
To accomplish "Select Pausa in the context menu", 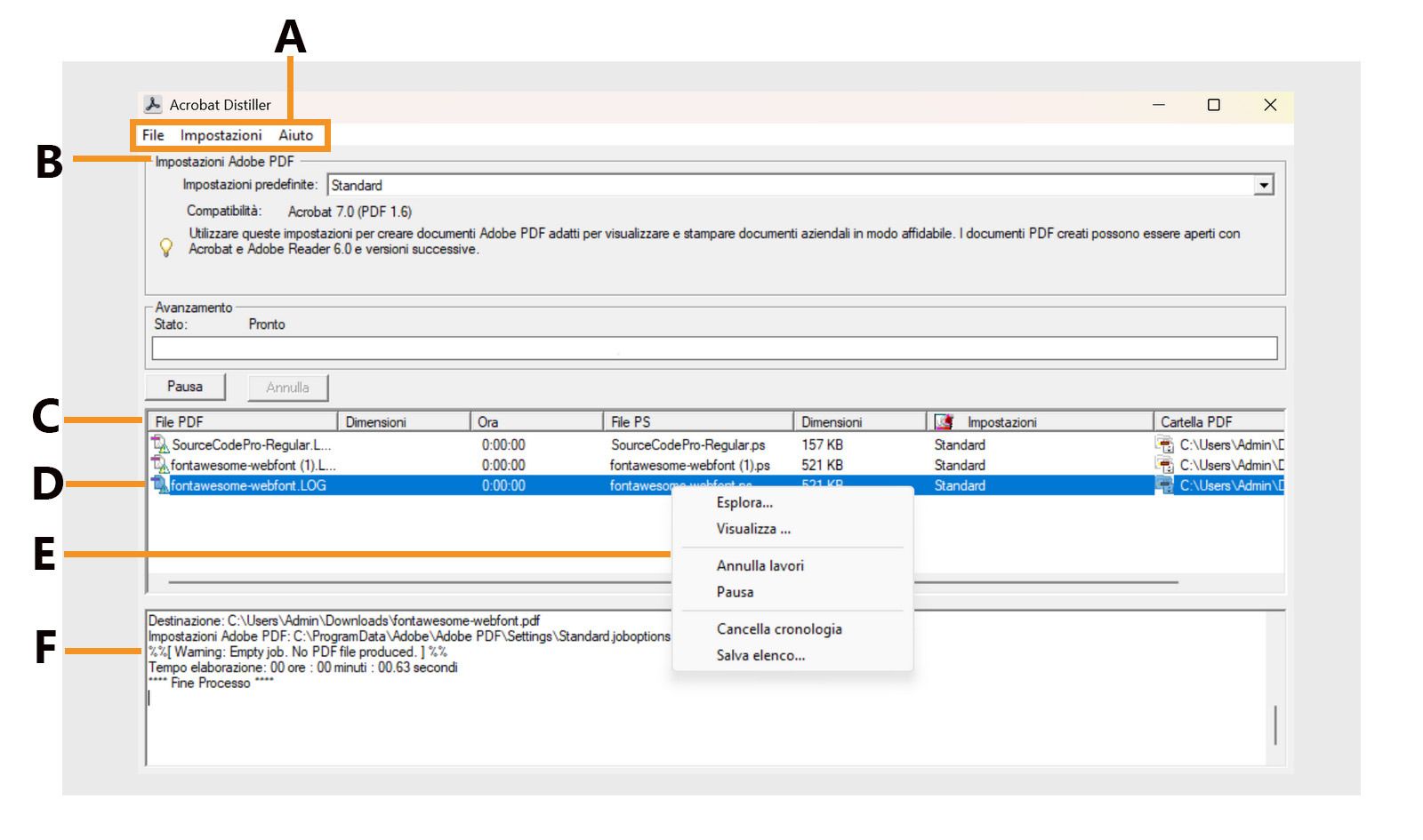I will click(735, 592).
